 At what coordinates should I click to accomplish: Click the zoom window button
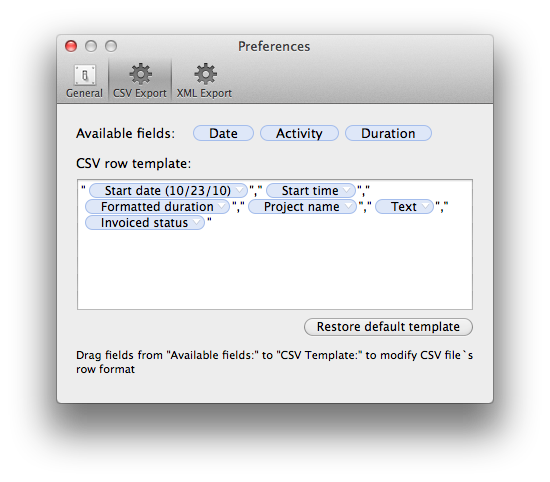click(111, 46)
